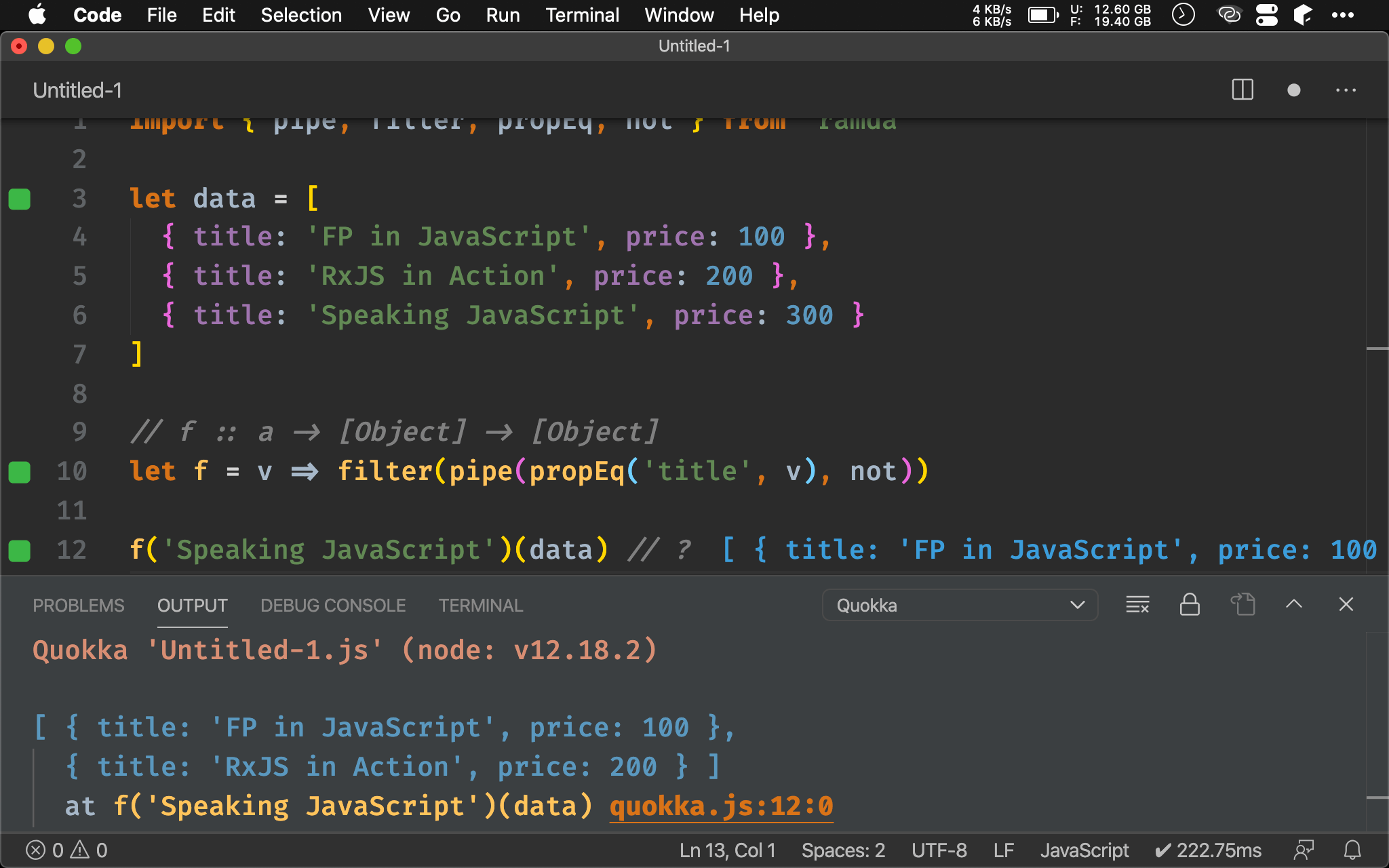Change the LF end-of-line sequence

tap(1004, 850)
